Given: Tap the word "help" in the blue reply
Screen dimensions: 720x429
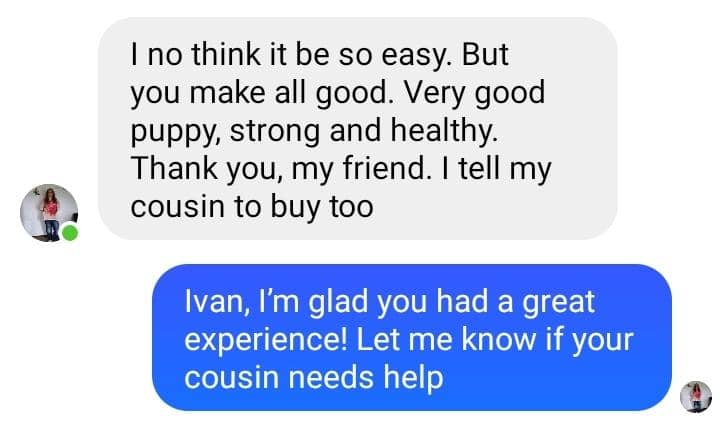Looking at the screenshot, I should pos(413,378).
